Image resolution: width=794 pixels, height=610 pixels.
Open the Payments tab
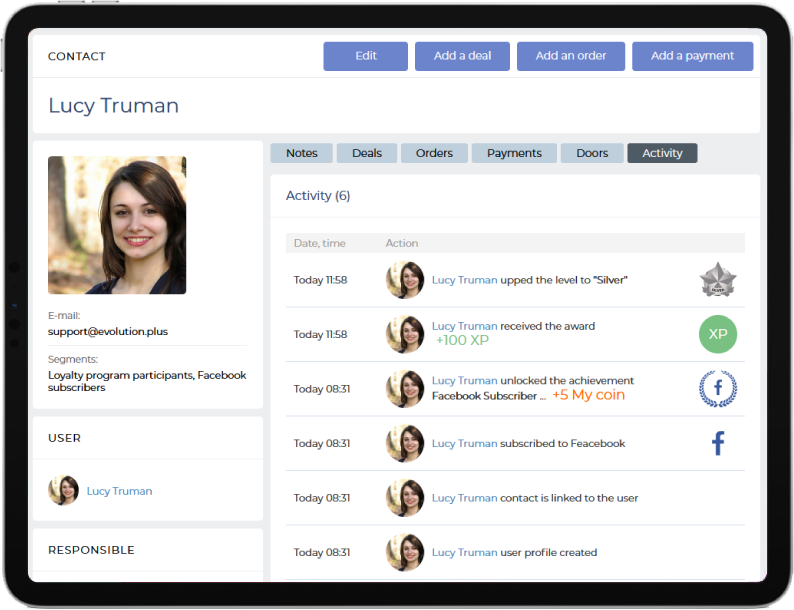(x=514, y=153)
